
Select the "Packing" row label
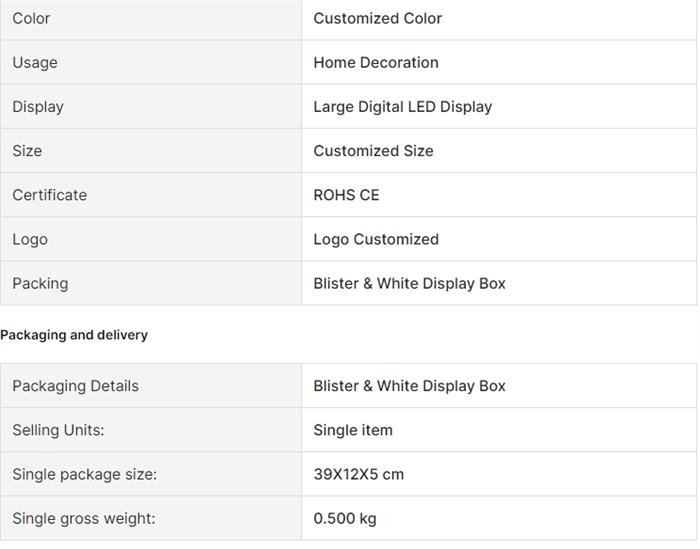pos(40,283)
